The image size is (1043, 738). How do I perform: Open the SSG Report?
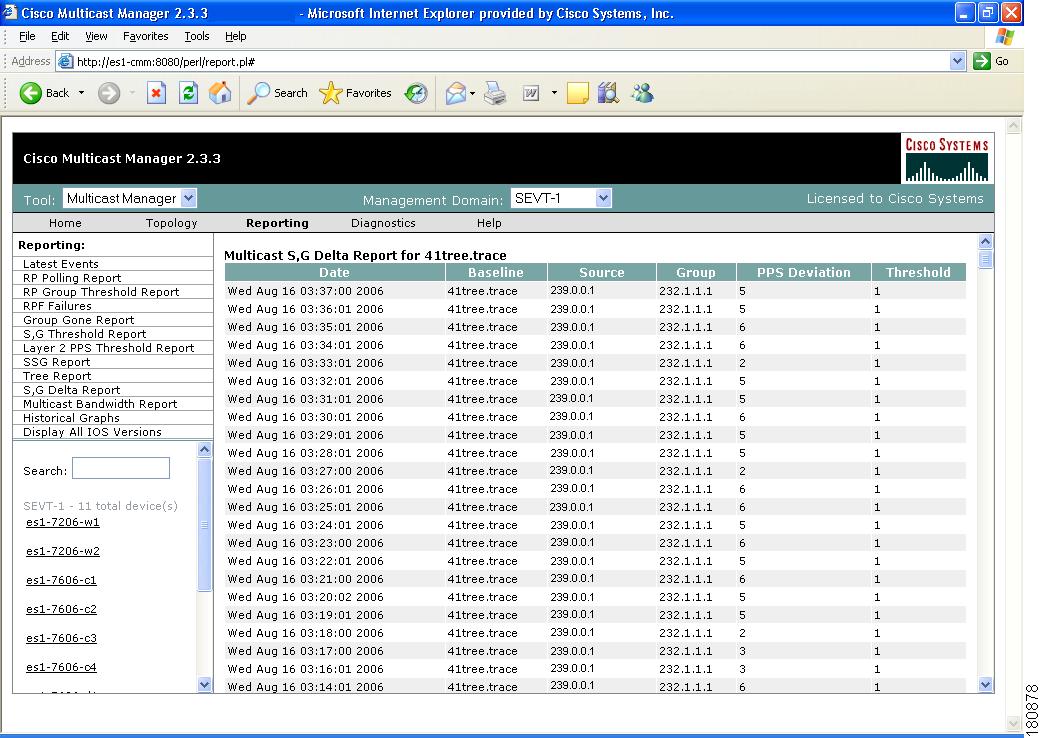tap(57, 362)
